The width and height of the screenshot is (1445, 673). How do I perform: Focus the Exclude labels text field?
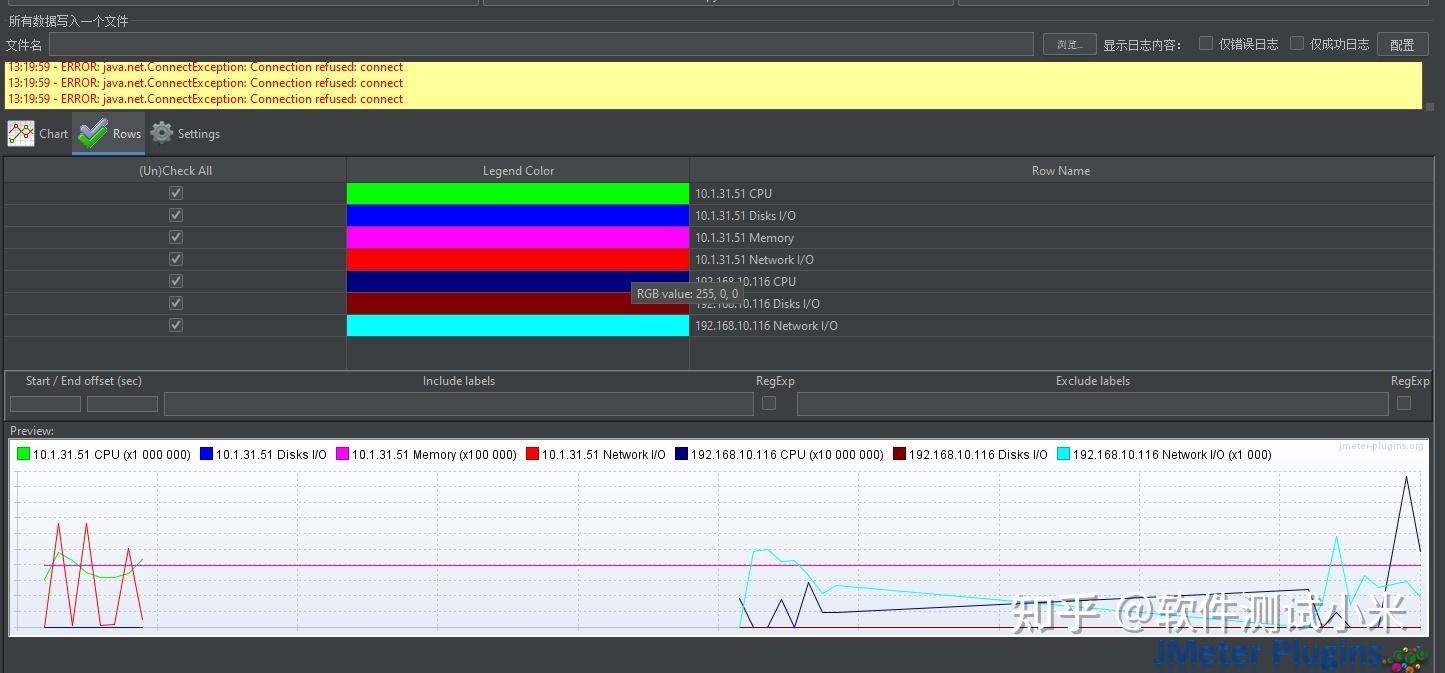click(1093, 403)
